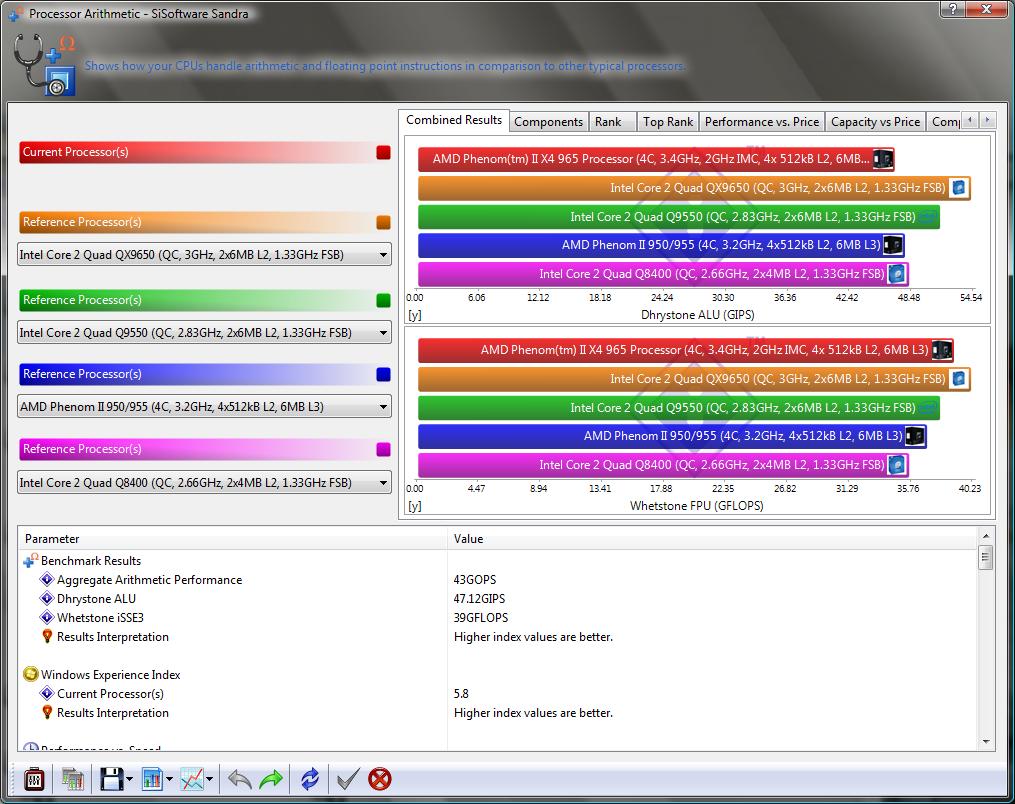Go back using the gray undo arrow

click(240, 779)
